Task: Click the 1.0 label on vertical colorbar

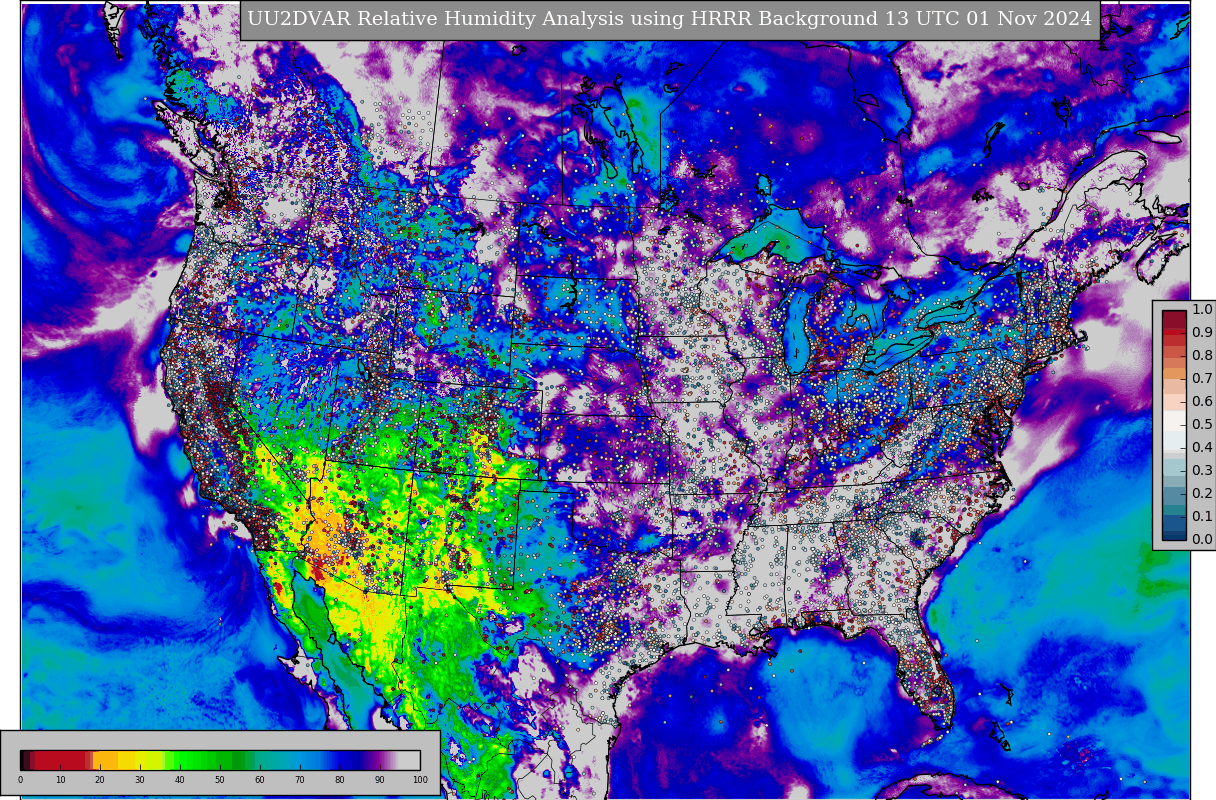Action: [1202, 310]
